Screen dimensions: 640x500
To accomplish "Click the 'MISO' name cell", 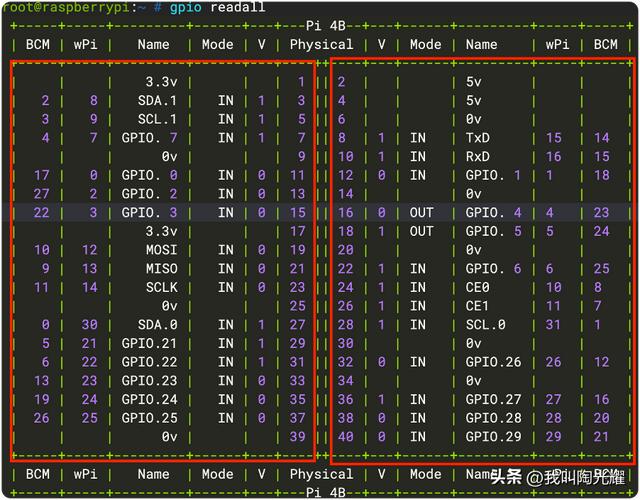I will point(162,269).
